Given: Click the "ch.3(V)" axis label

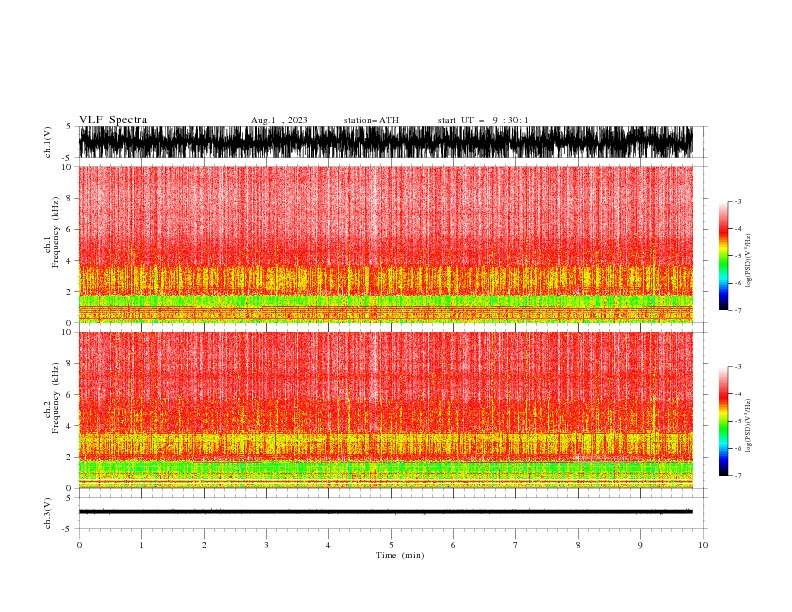Looking at the screenshot, I should pyautogui.click(x=48, y=514).
